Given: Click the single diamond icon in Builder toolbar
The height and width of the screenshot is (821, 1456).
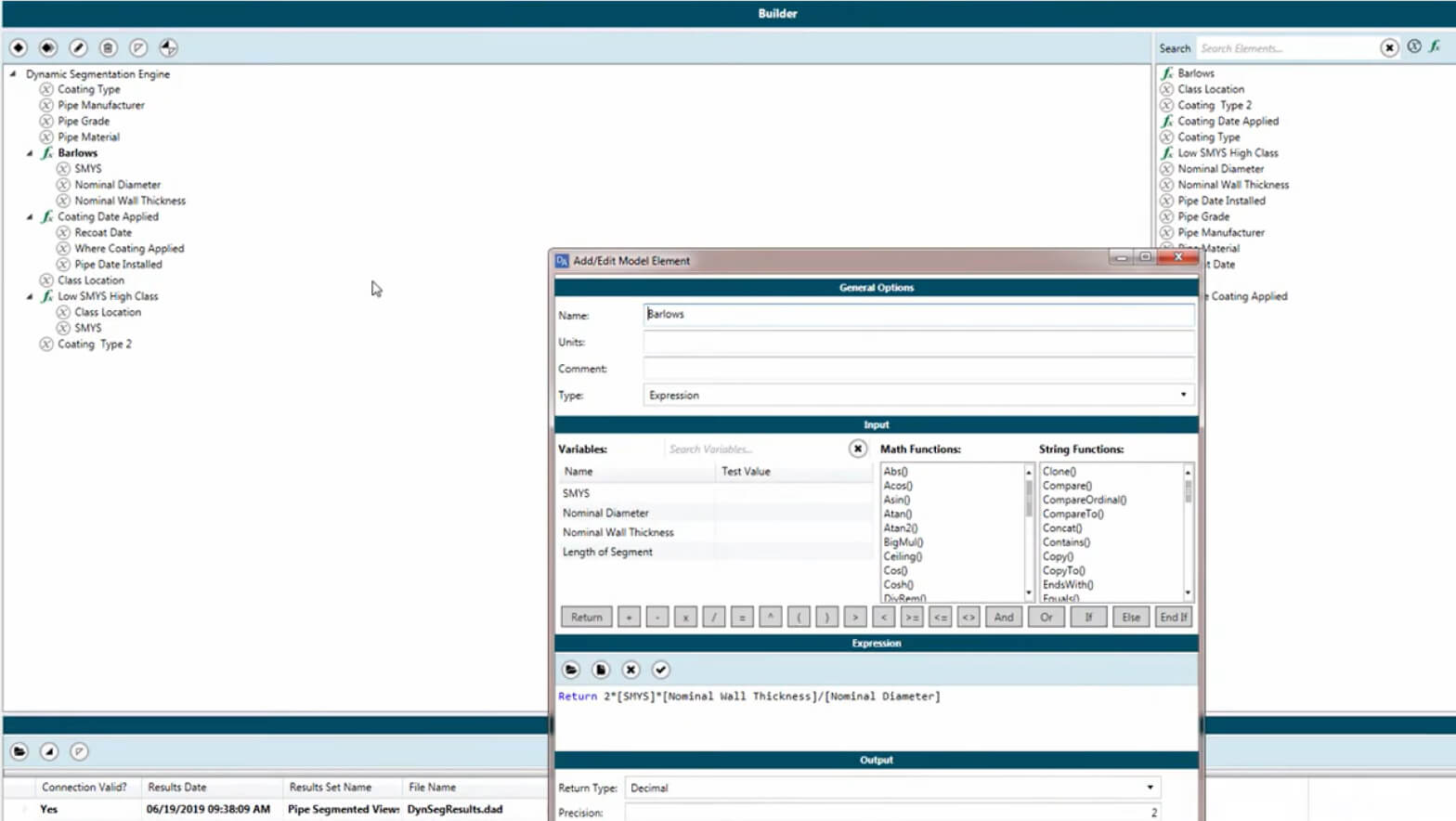Looking at the screenshot, I should [19, 47].
